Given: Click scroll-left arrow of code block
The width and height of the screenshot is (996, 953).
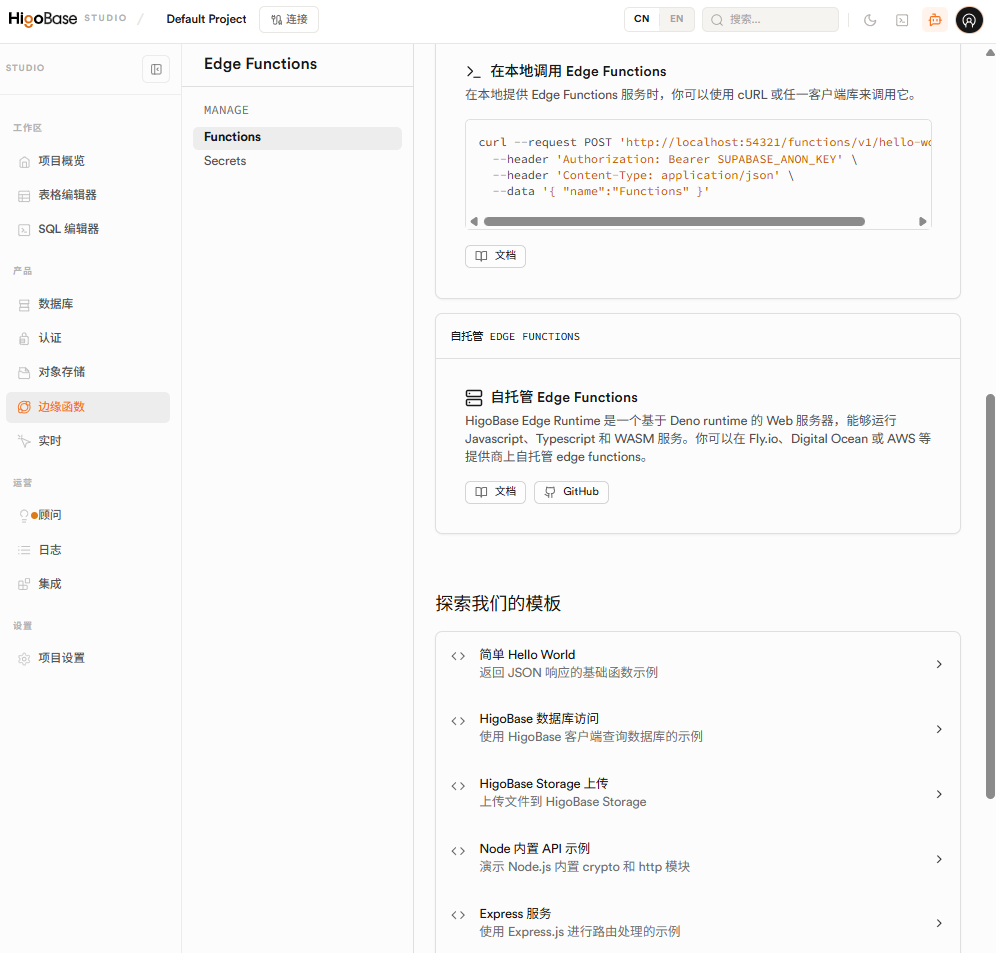Looking at the screenshot, I should 474,222.
